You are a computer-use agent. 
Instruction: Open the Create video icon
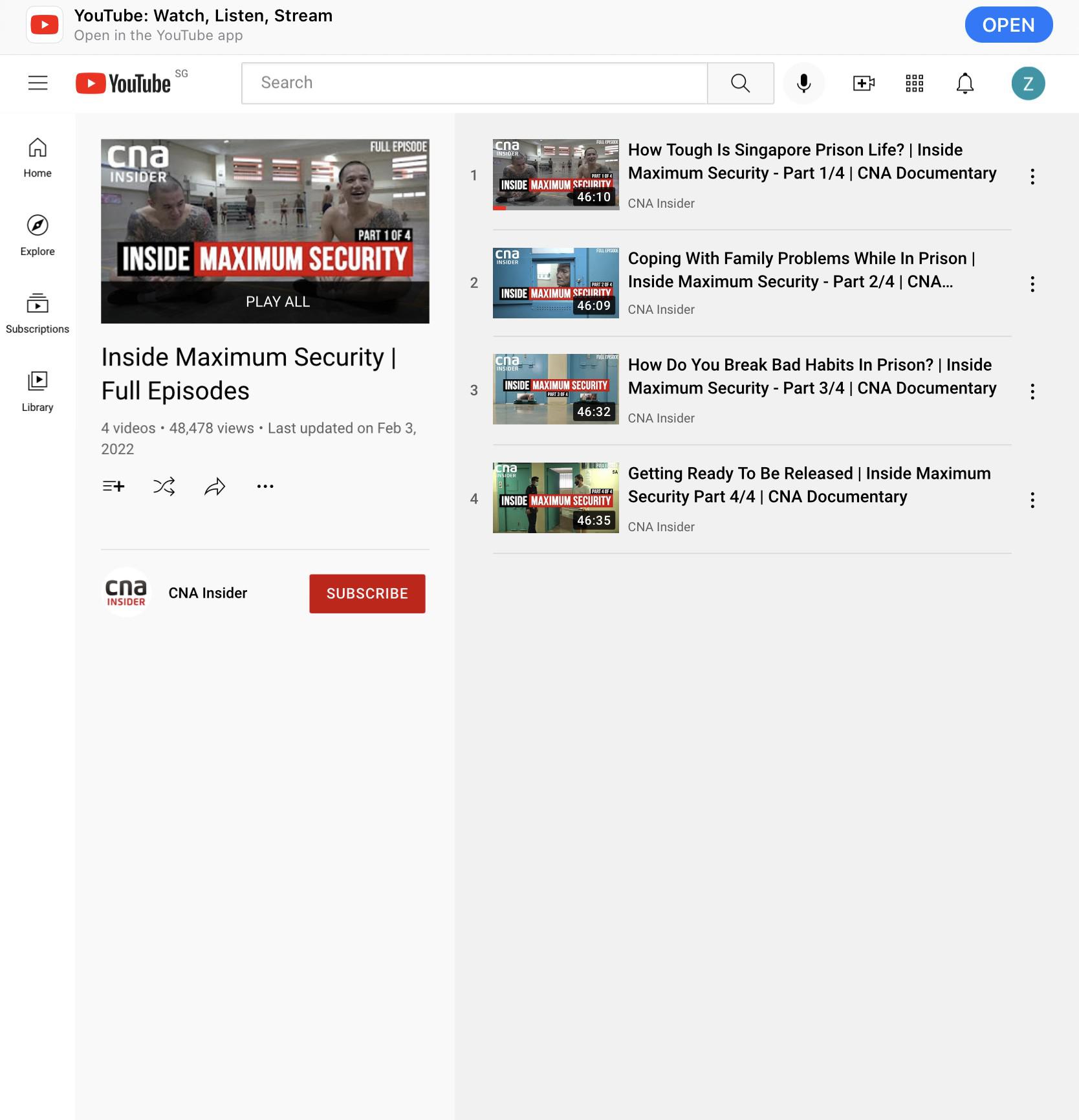[x=864, y=83]
